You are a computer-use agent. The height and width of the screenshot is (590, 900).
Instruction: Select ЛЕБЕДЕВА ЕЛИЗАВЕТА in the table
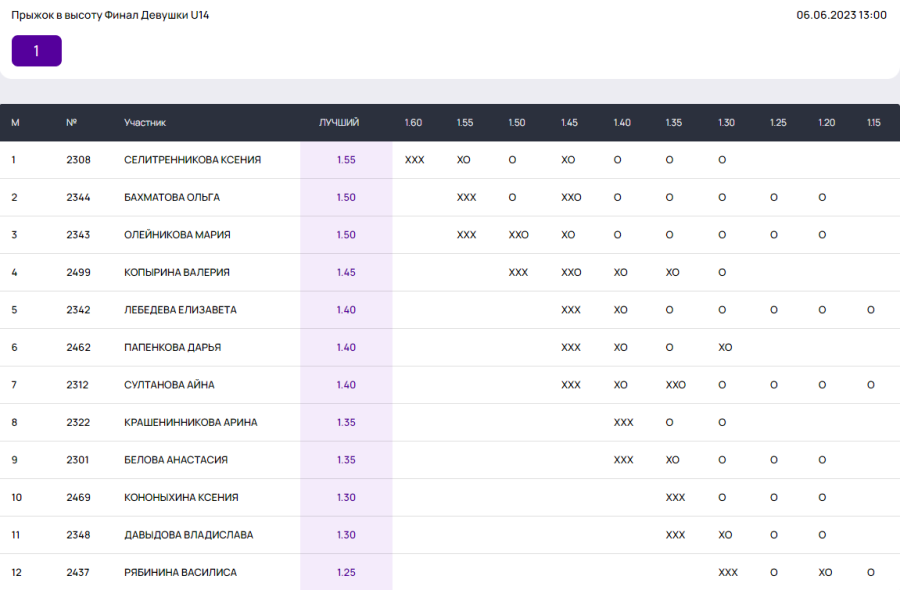(x=180, y=310)
